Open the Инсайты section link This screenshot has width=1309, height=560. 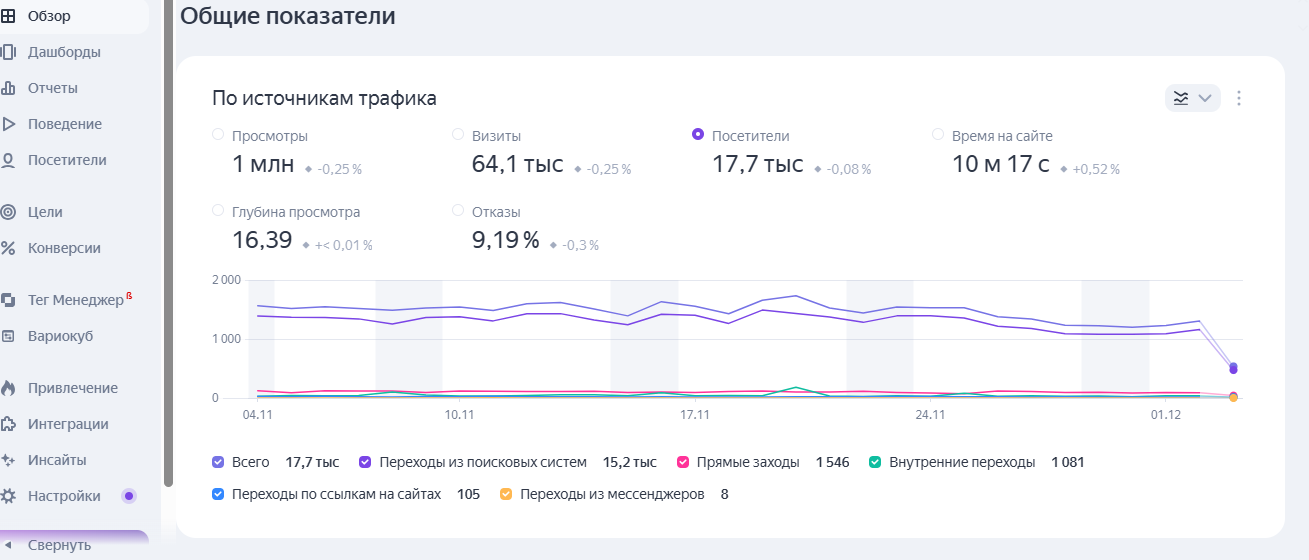pos(57,460)
